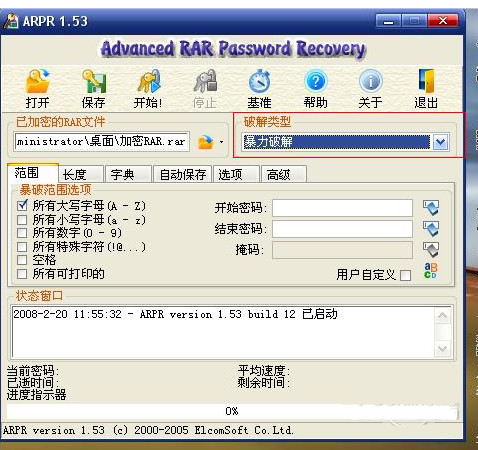Viewport: 478px width, 450px height.
Task: Click the ARPR title bar app icon
Action: tap(11, 21)
